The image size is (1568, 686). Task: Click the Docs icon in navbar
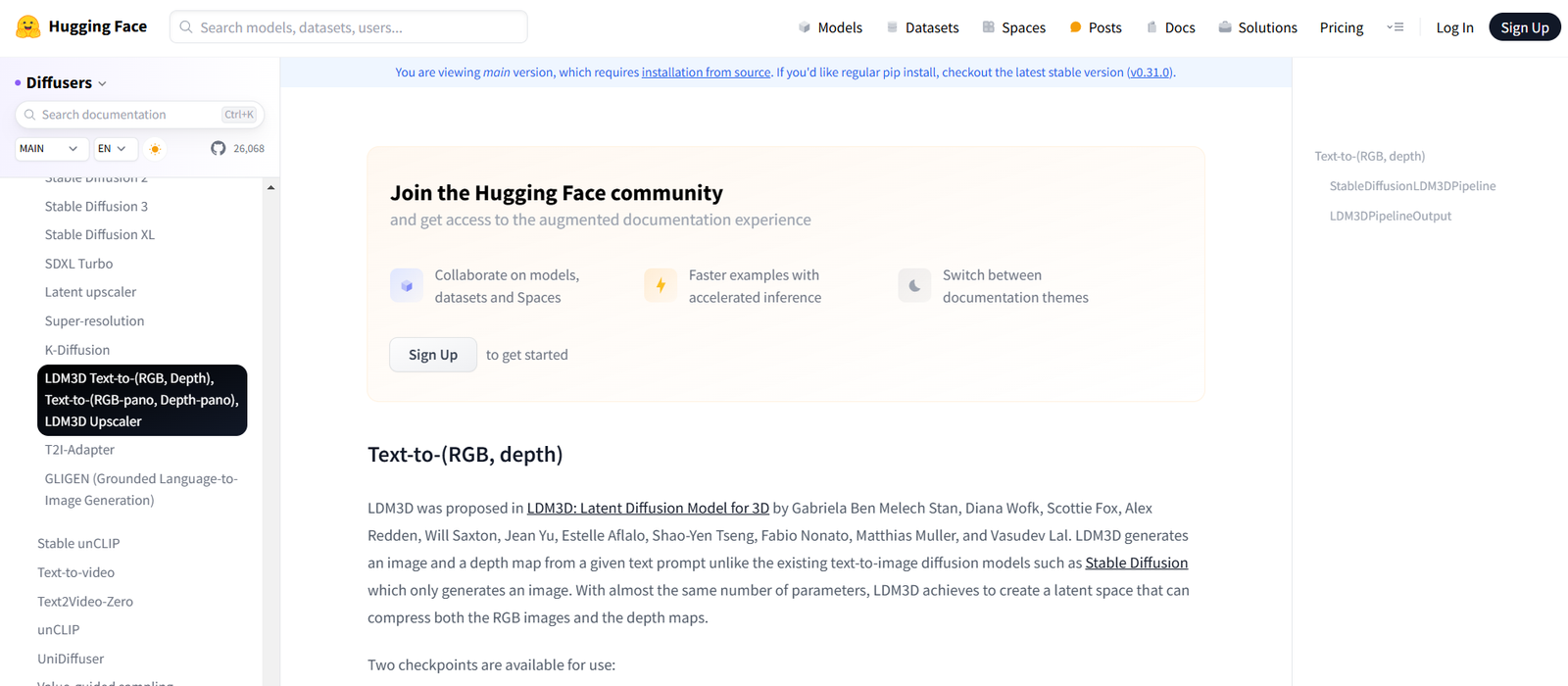click(1151, 27)
